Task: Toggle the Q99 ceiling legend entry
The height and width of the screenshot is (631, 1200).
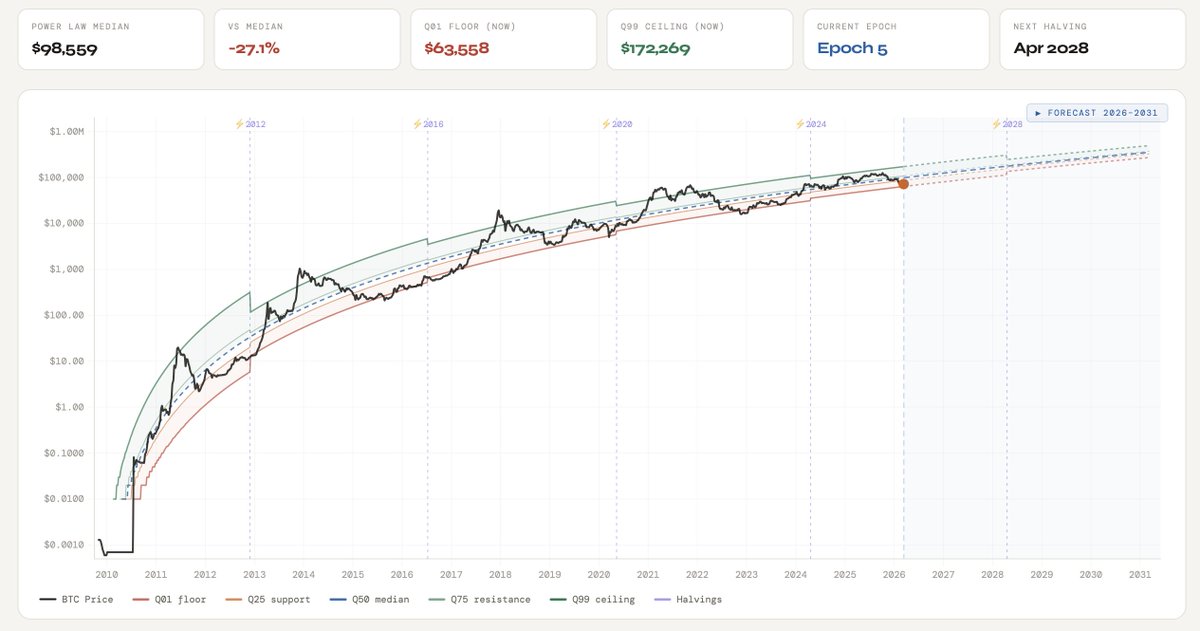Action: point(585,600)
